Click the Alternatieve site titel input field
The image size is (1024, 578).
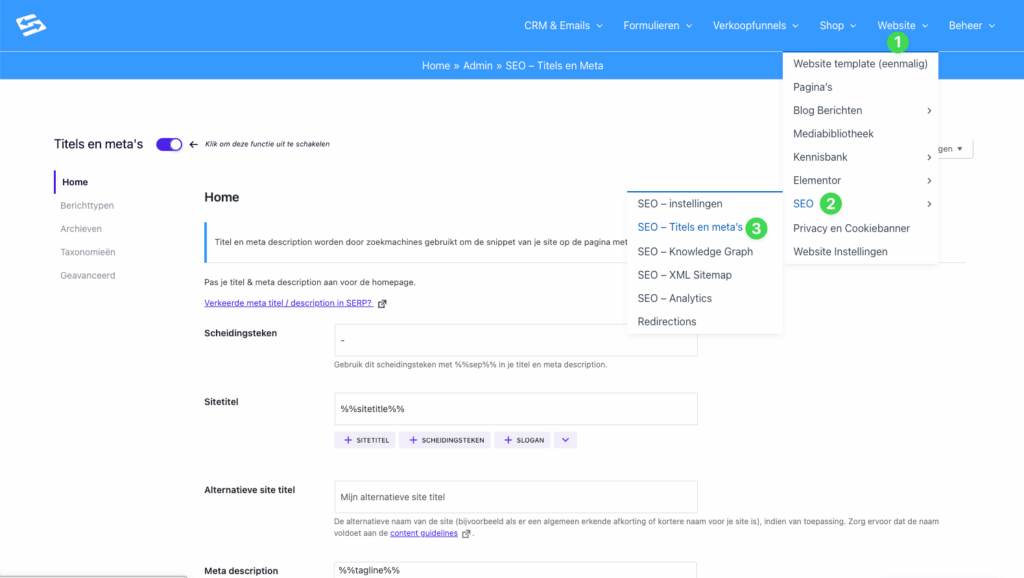(x=515, y=497)
